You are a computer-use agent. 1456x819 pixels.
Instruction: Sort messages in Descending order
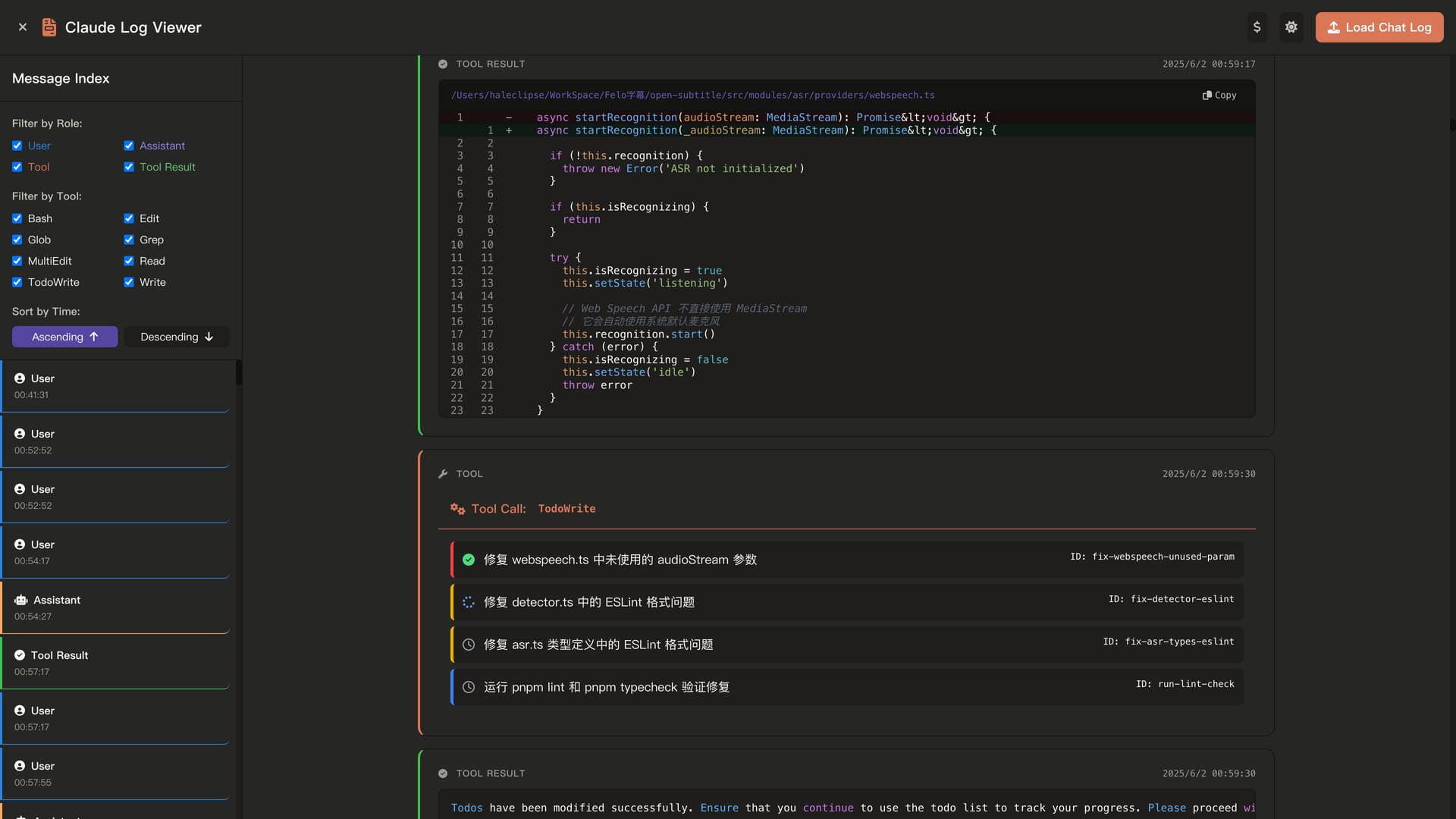point(177,337)
